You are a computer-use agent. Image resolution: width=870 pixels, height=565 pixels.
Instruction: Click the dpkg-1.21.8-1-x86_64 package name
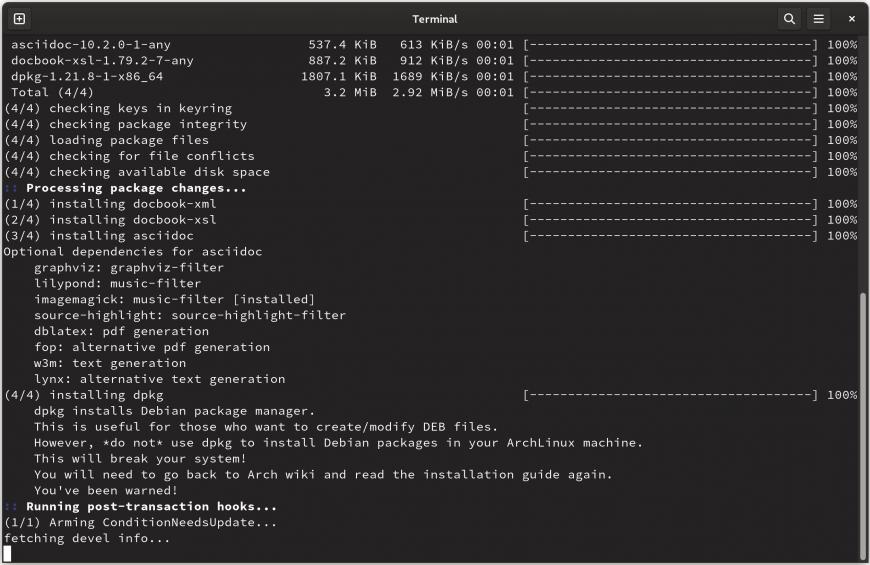point(87,77)
